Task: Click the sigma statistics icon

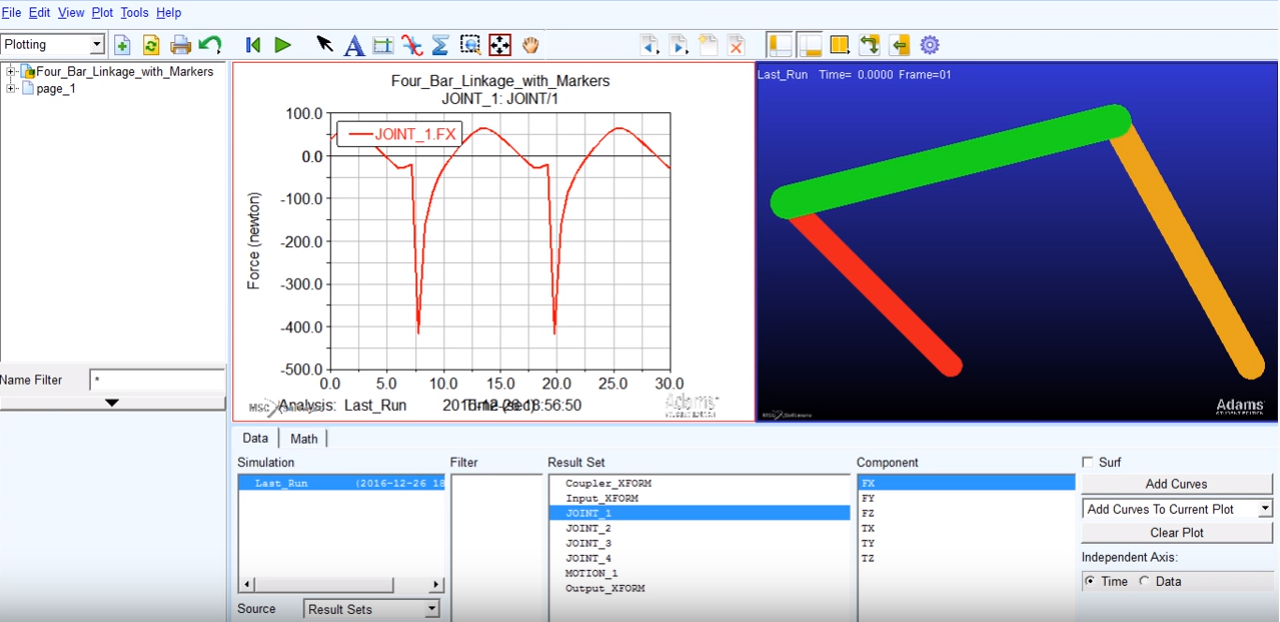Action: click(x=441, y=45)
